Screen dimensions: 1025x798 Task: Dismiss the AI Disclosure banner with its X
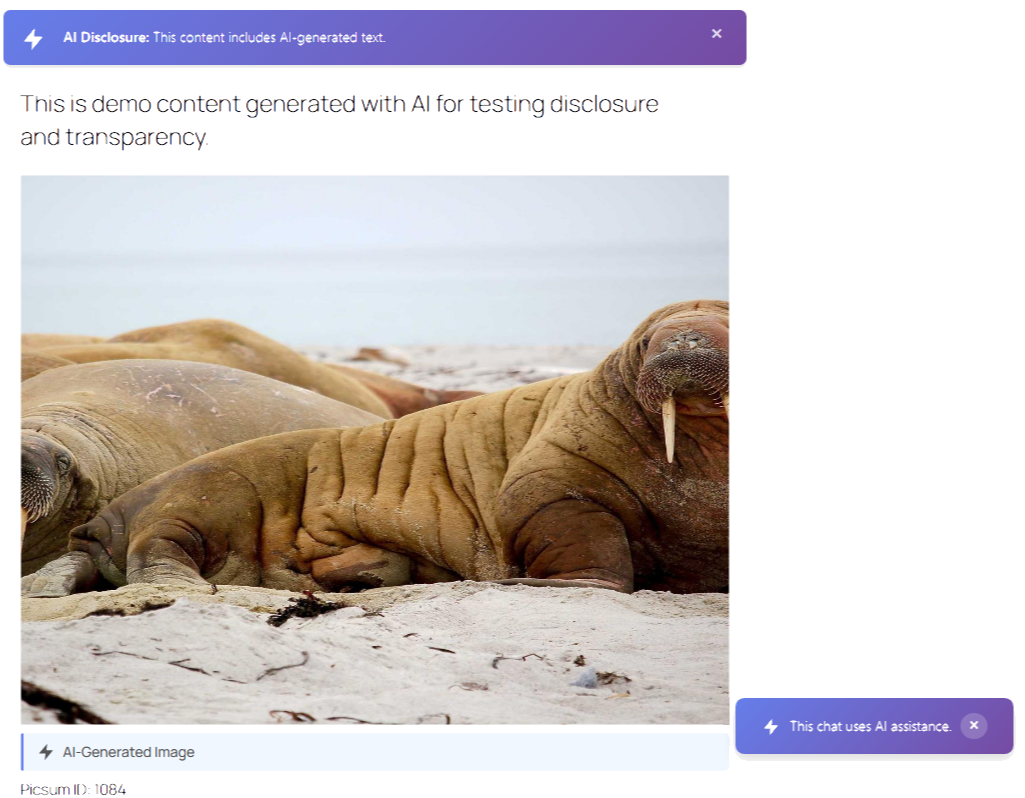pos(716,34)
